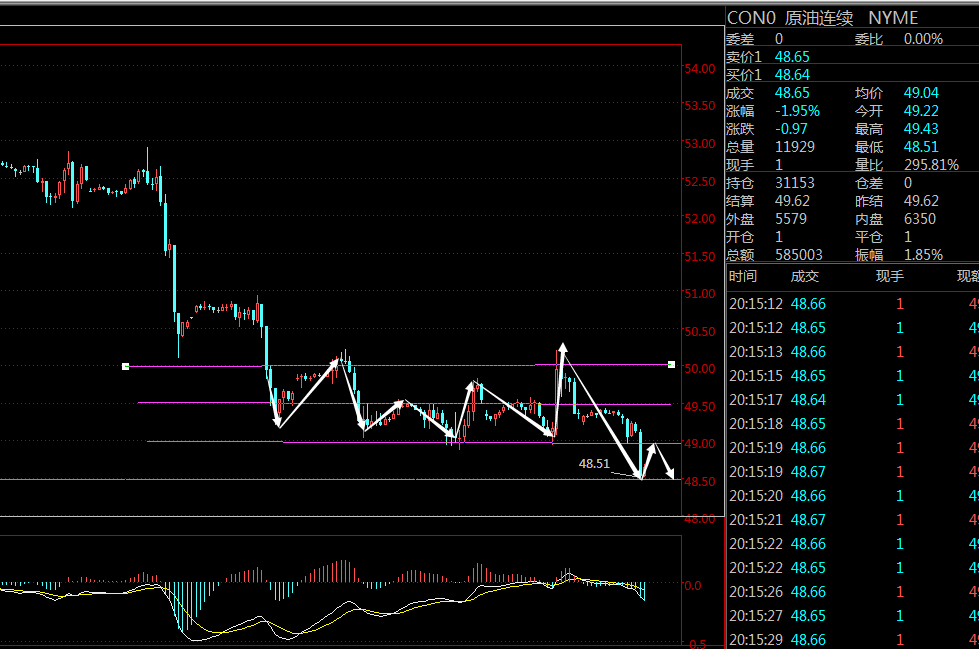This screenshot has width=979, height=649.
Task: Click the 时间 column header
Action: coord(743,276)
